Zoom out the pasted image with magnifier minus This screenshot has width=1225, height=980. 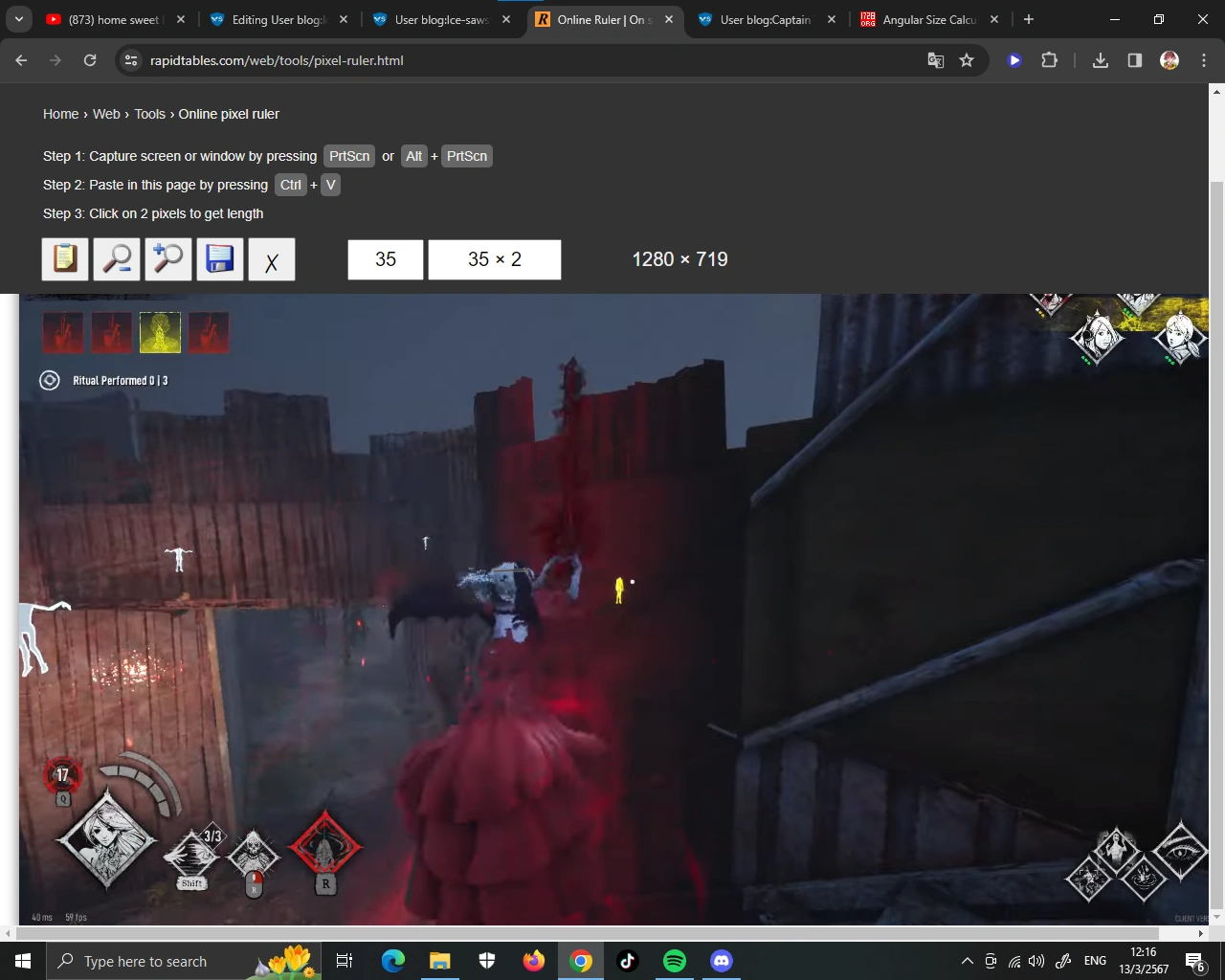click(117, 259)
